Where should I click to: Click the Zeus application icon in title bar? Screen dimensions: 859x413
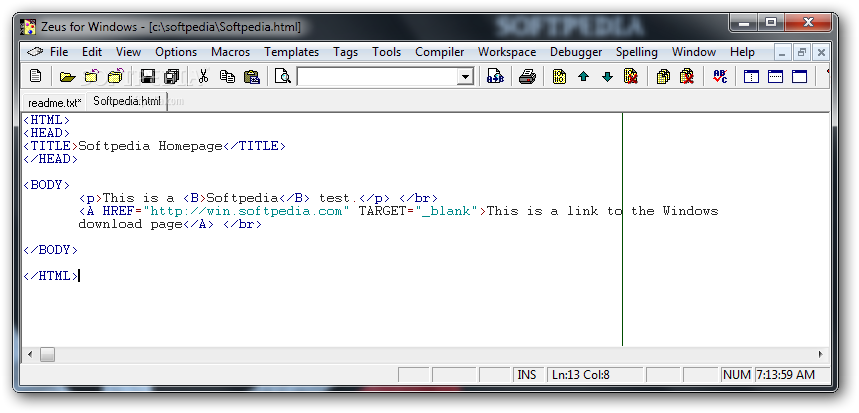pos(28,26)
